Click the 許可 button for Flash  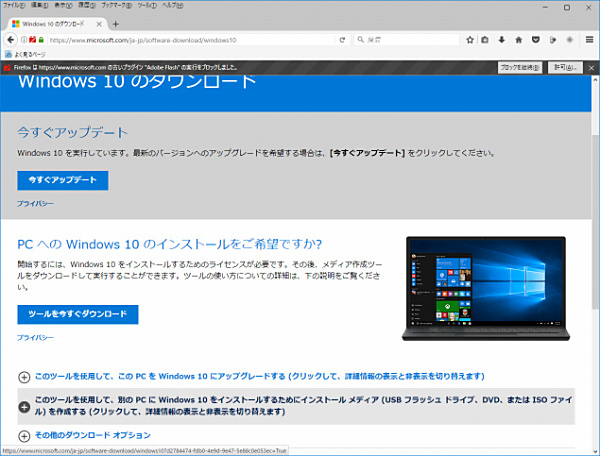tap(565, 68)
